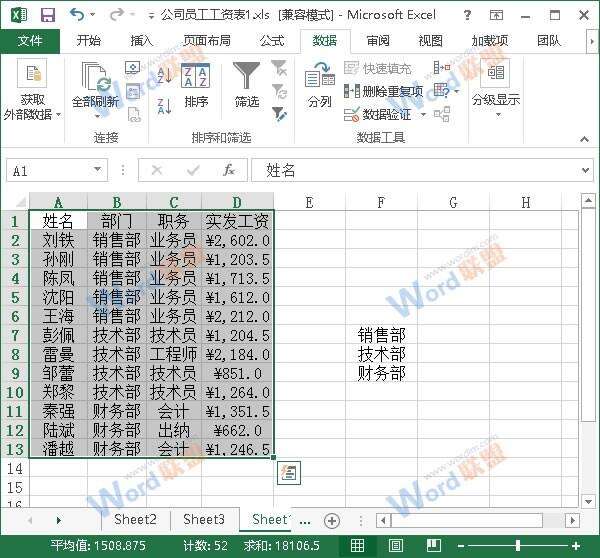Open the 数据验证 dropdown arrow
The height and width of the screenshot is (558, 600).
point(423,114)
